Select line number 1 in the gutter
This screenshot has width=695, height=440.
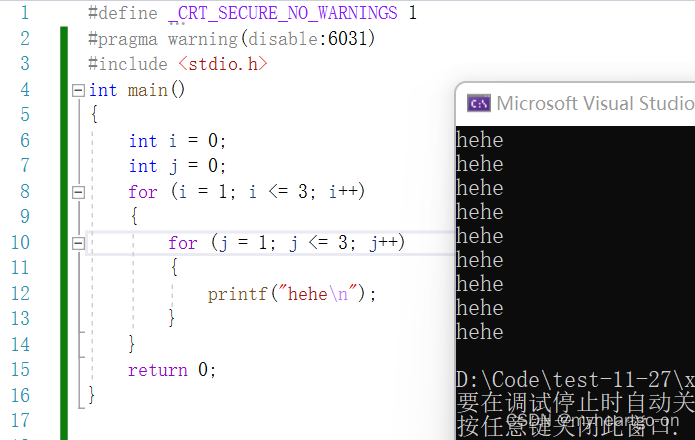pyautogui.click(x=24, y=13)
